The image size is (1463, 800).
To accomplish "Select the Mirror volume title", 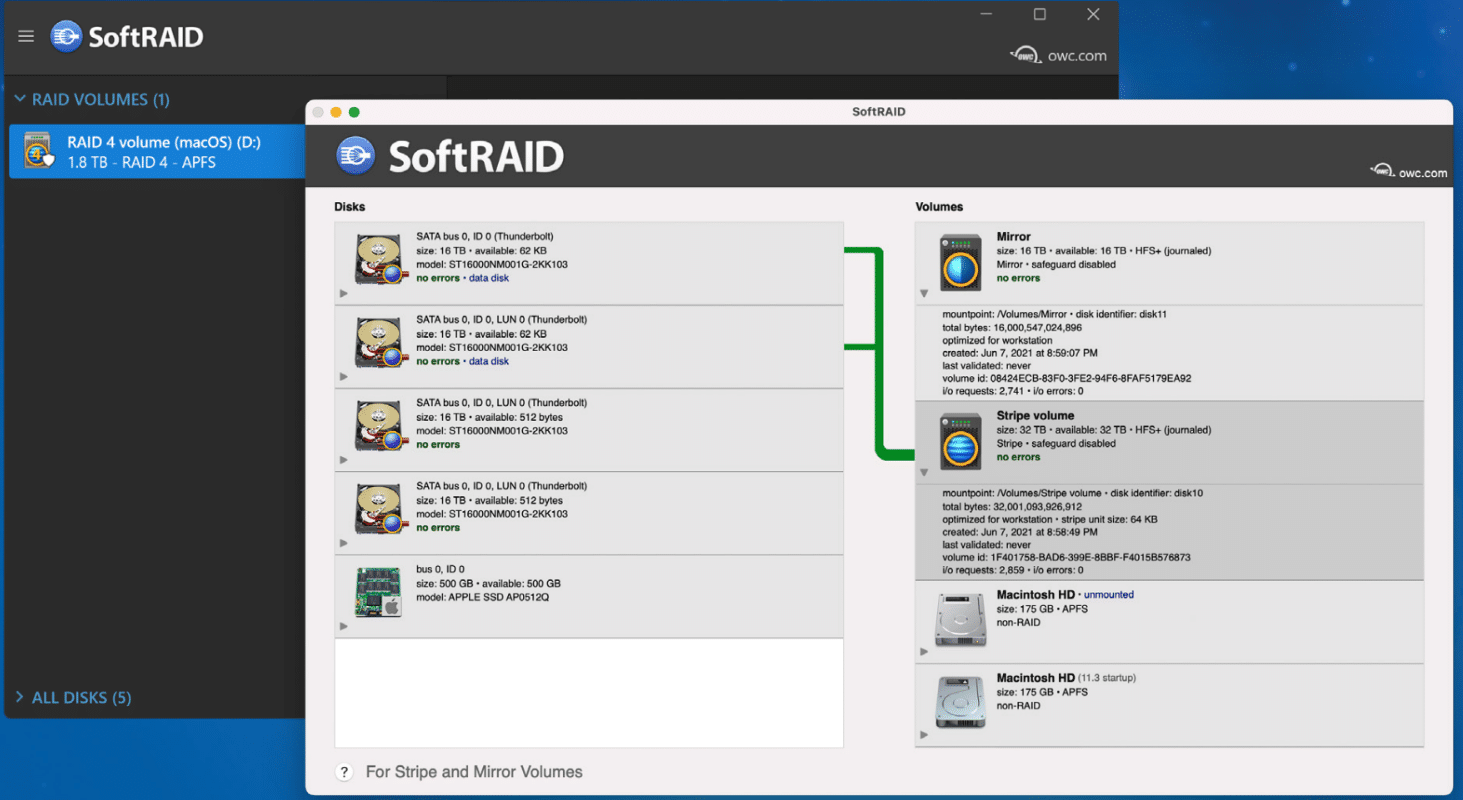I will [1014, 237].
